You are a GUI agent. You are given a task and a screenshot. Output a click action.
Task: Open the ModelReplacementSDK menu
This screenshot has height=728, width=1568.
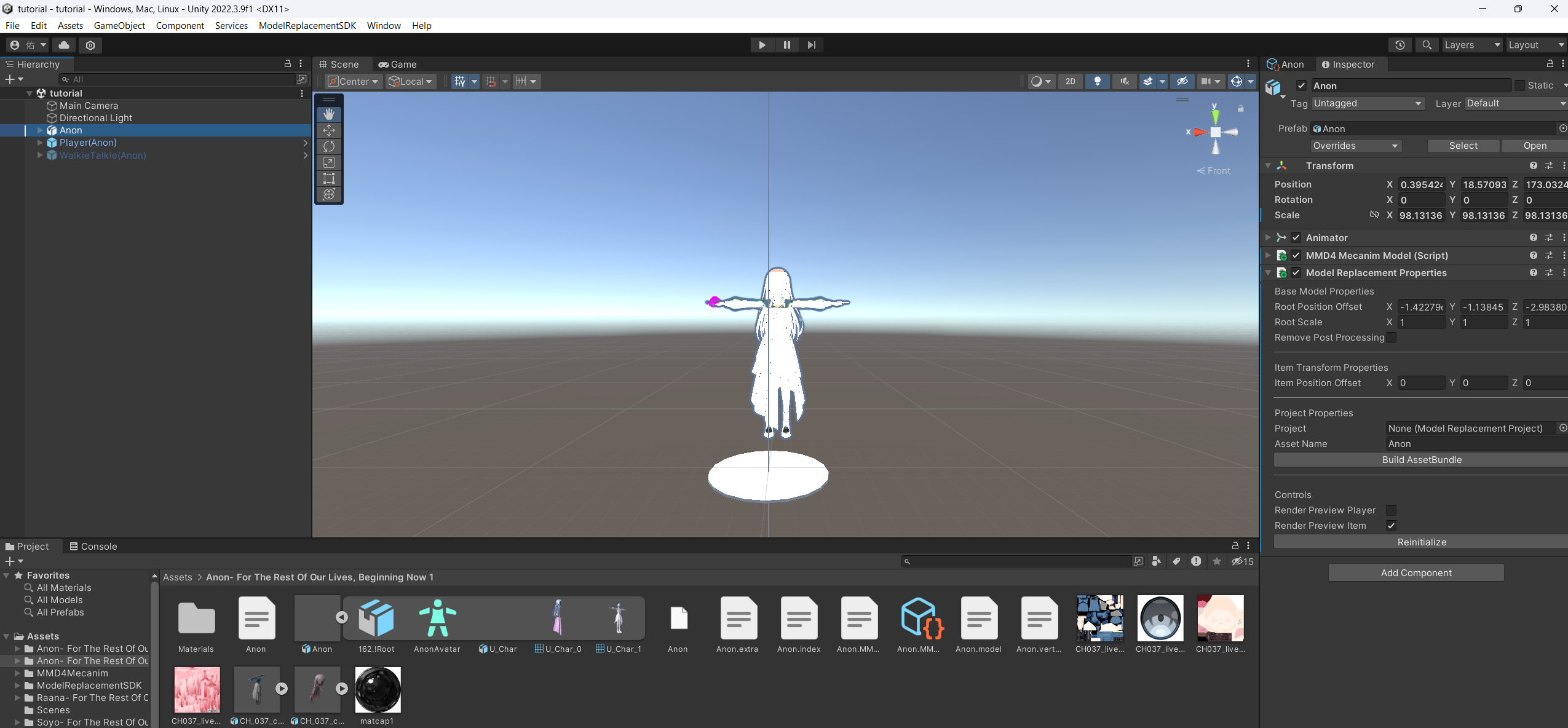307,25
